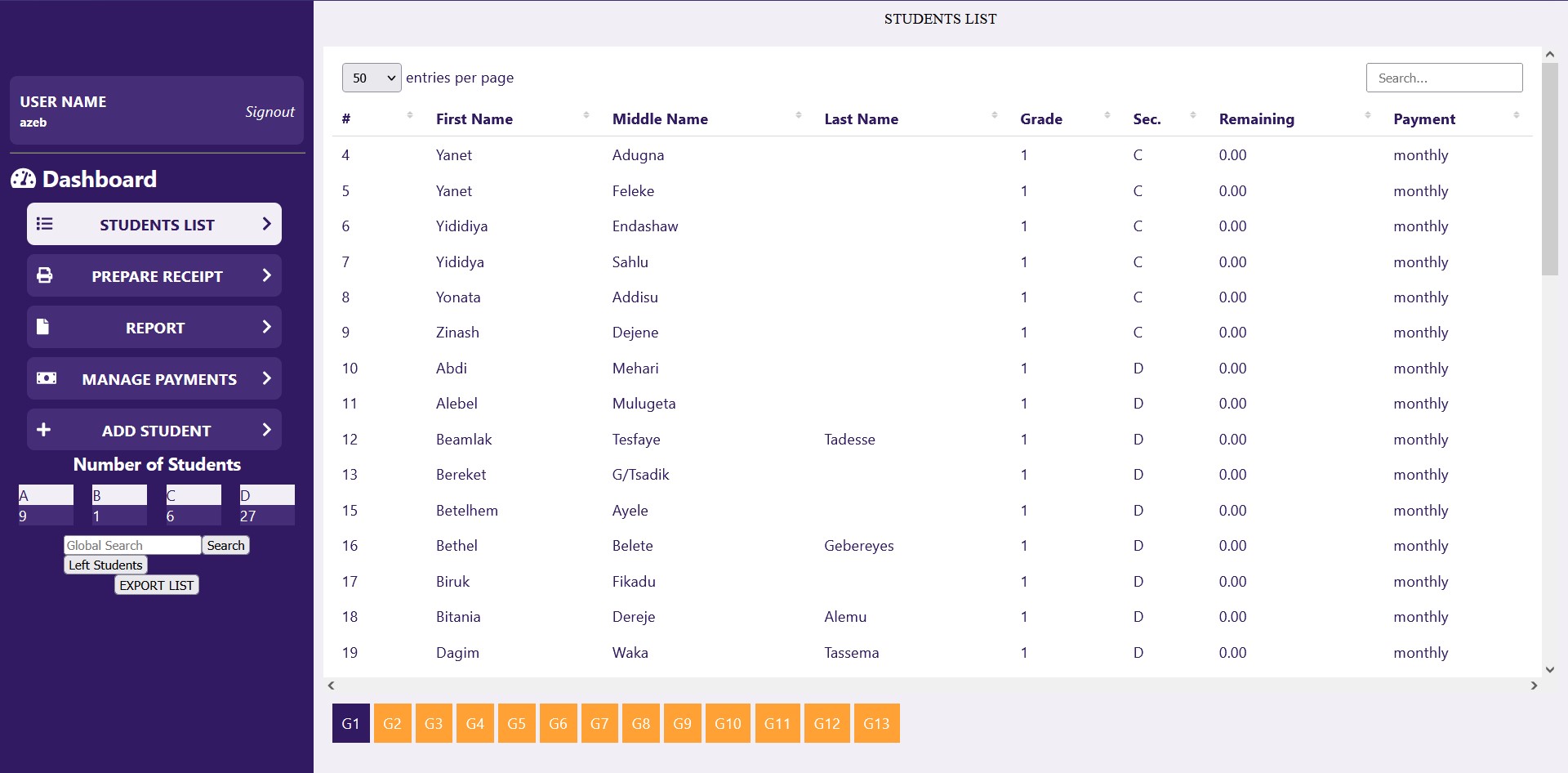Click the EXPORT LIST button
This screenshot has height=773, width=1568.
pos(157,585)
